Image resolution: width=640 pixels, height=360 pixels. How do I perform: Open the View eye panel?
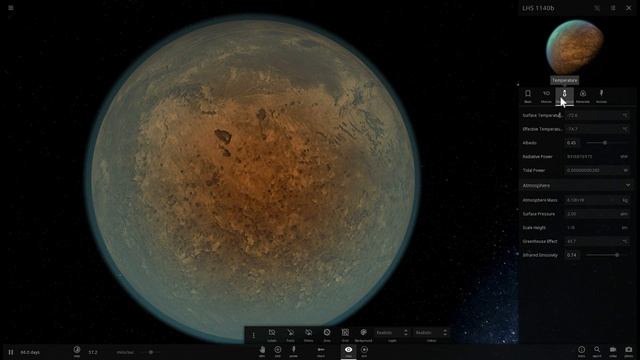[348, 351]
